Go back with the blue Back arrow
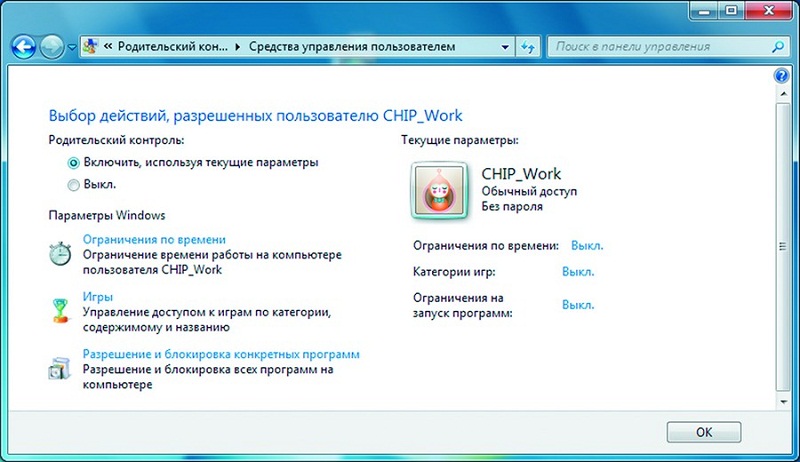800x462 pixels. (23, 47)
